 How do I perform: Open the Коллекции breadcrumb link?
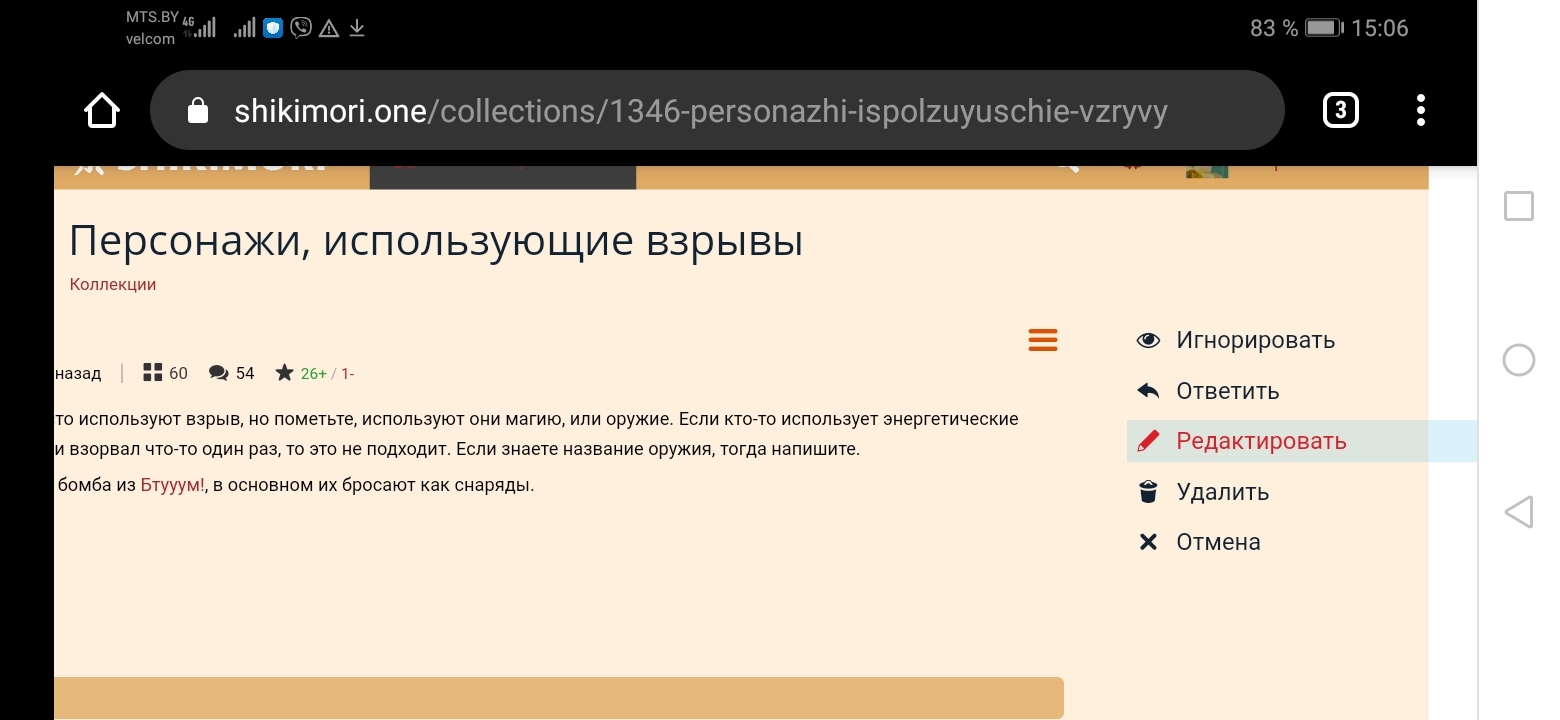[x=113, y=284]
